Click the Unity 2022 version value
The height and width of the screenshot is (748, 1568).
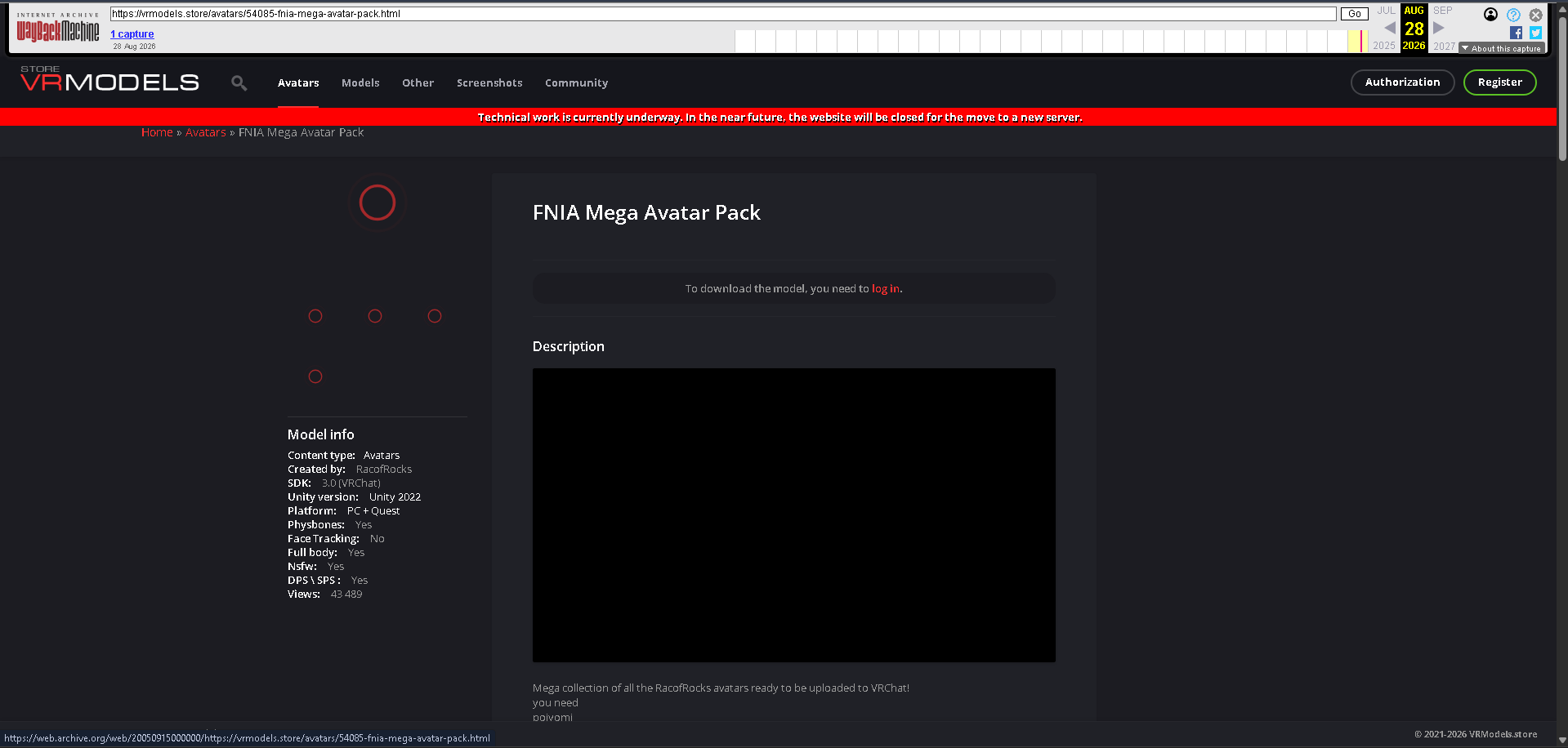(x=395, y=497)
